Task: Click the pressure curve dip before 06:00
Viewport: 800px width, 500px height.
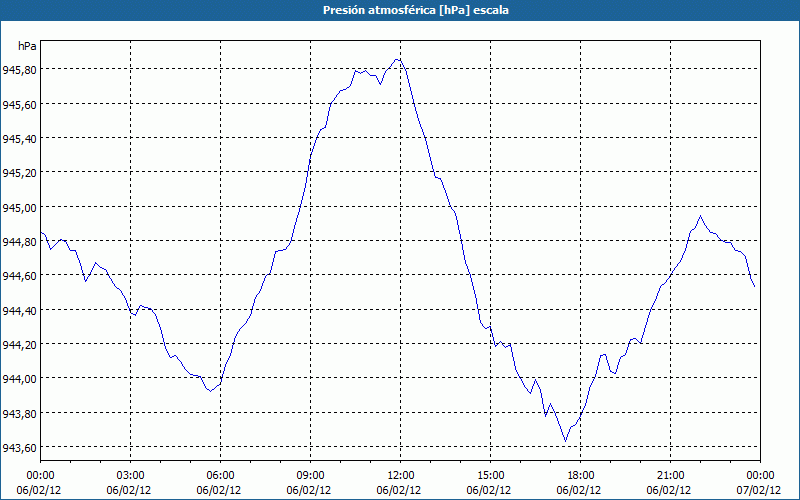Action: [x=210, y=391]
